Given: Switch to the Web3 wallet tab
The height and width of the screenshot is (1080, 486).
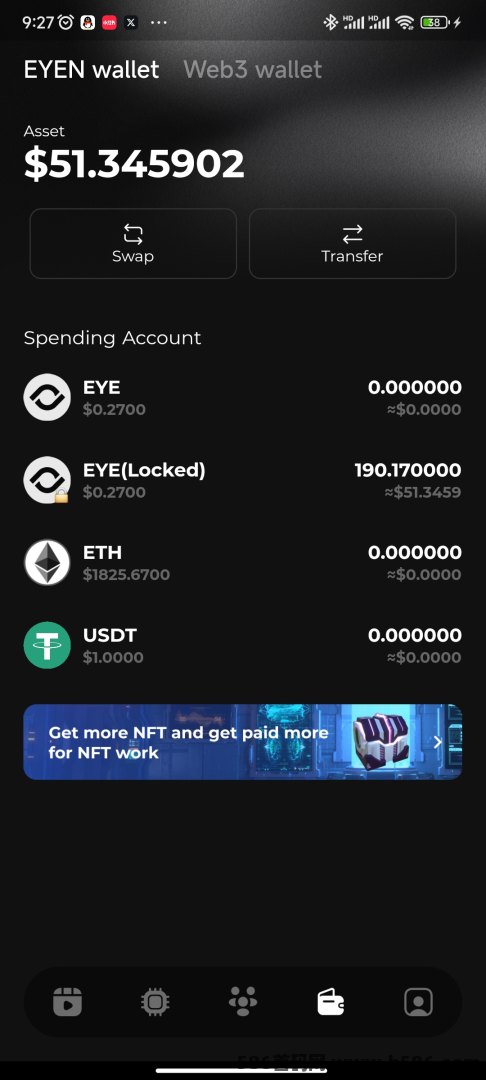Looking at the screenshot, I should [x=253, y=70].
